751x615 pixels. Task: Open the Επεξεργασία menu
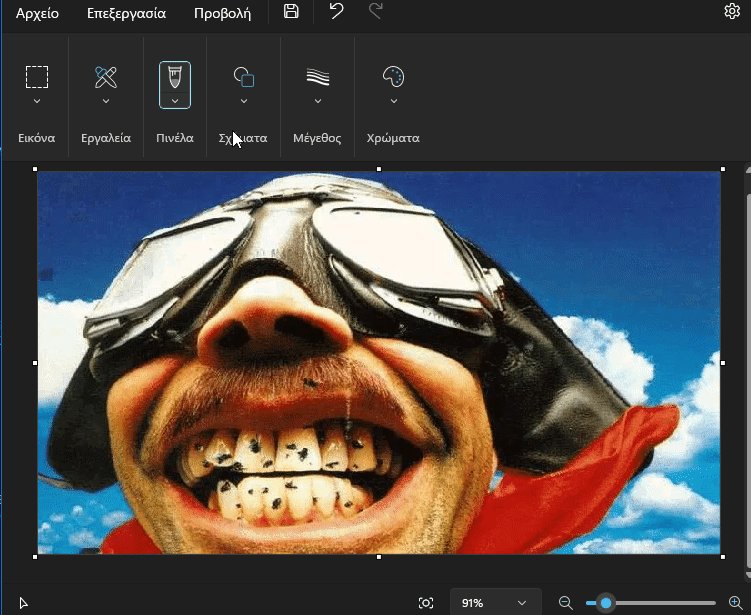click(126, 13)
